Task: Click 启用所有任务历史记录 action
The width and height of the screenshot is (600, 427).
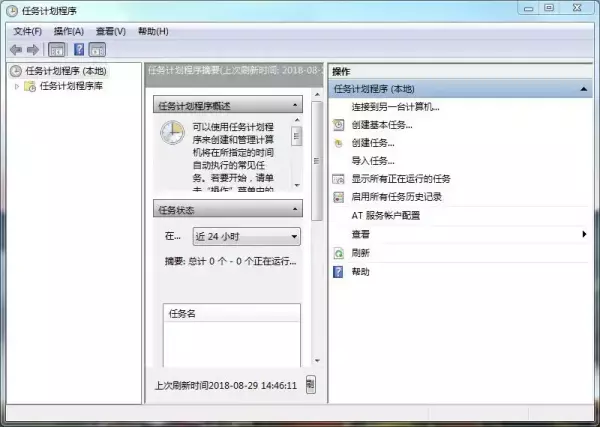Action: click(396, 197)
